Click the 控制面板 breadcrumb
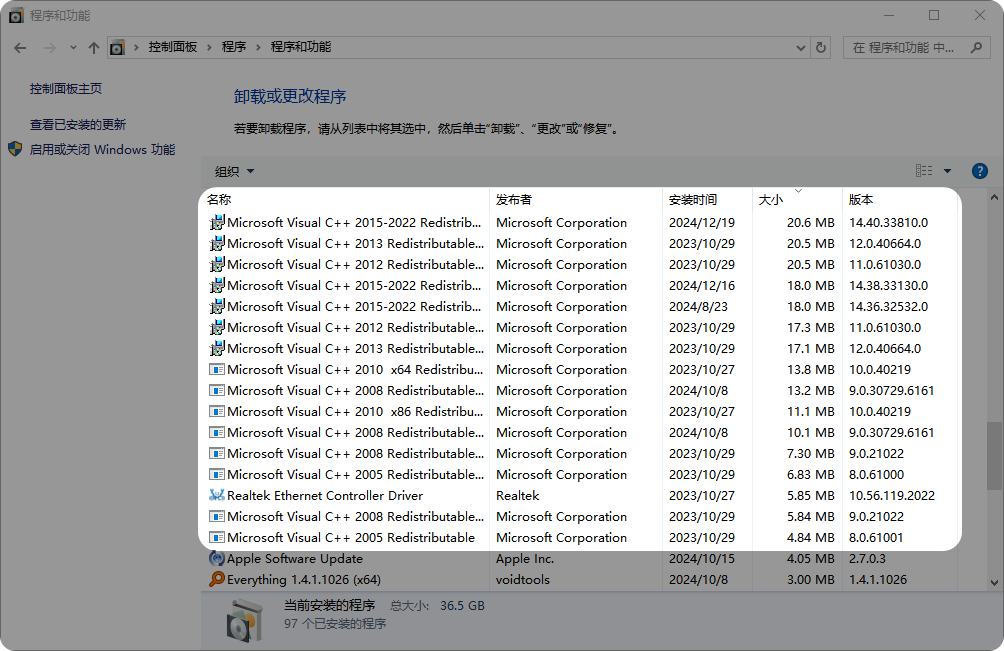The height and width of the screenshot is (651, 1004). (x=173, y=47)
